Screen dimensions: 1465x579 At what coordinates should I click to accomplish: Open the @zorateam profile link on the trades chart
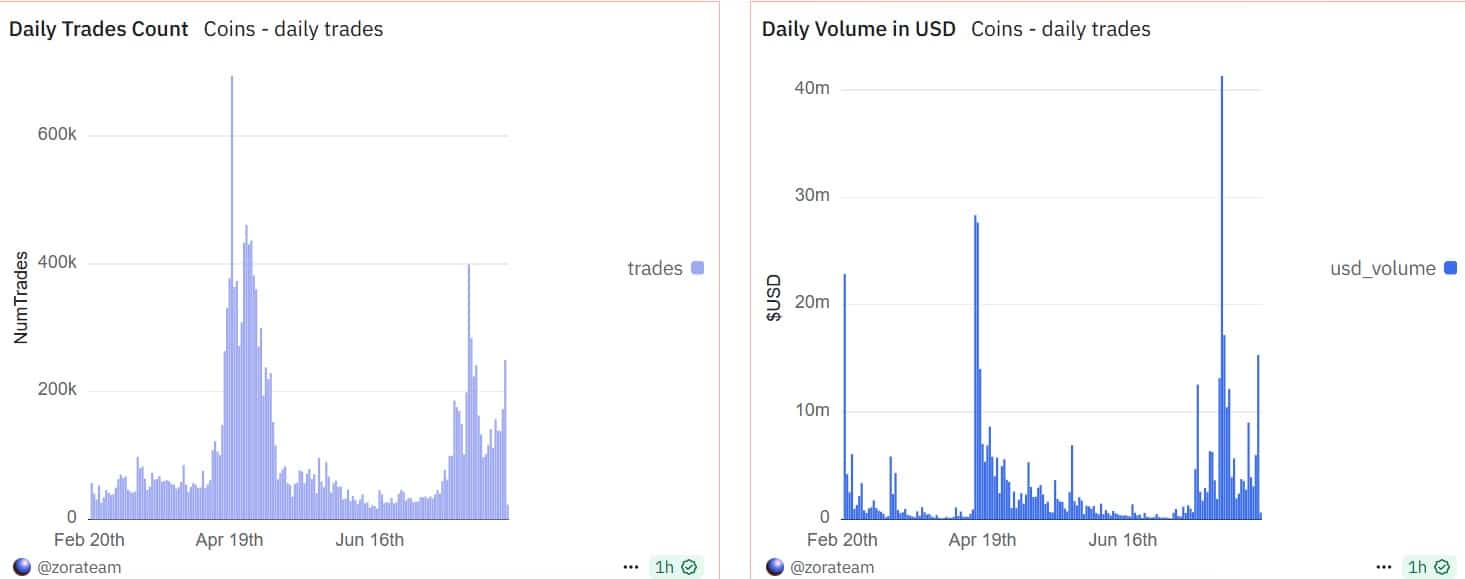click(82, 567)
